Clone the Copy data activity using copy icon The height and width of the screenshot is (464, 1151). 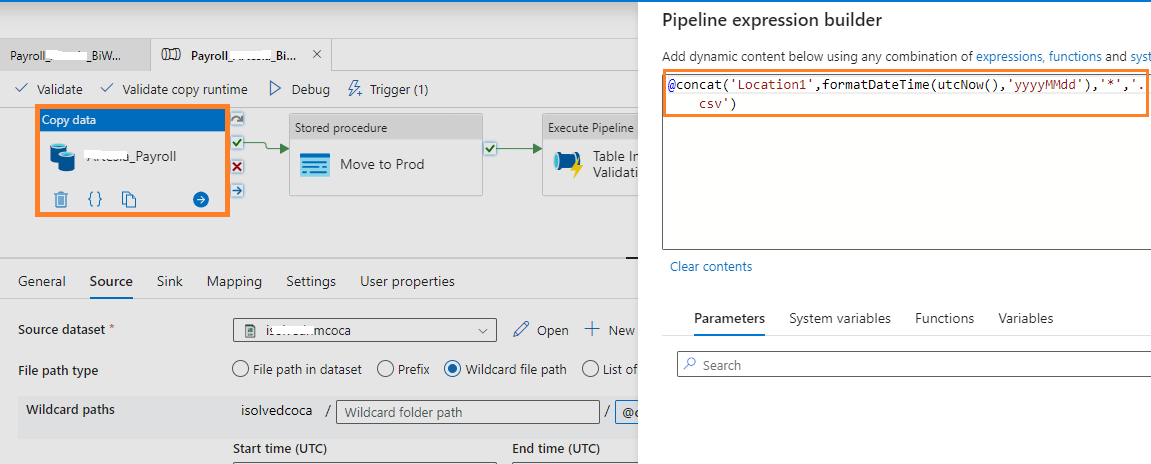coord(129,200)
